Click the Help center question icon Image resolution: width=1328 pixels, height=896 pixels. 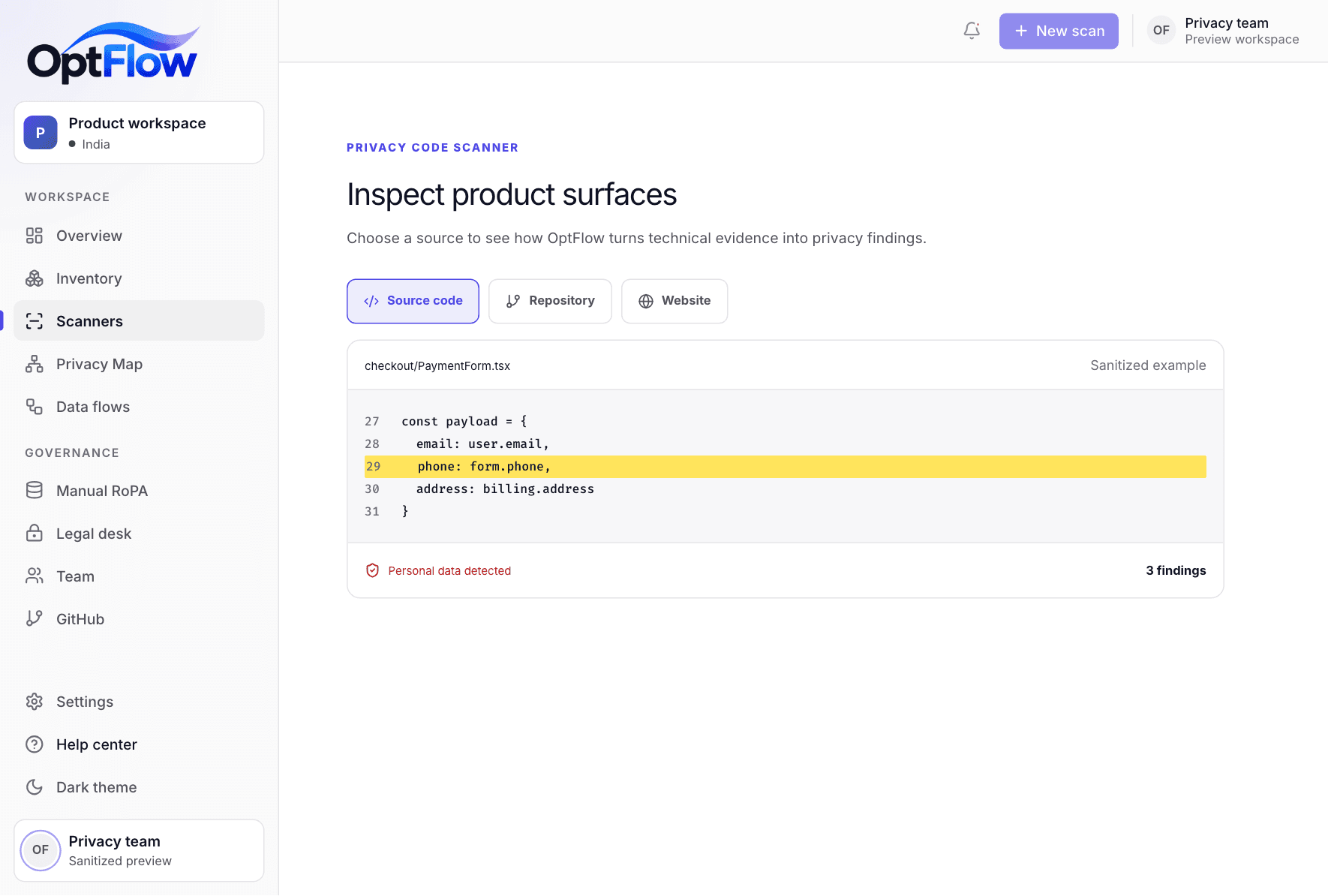[x=35, y=744]
